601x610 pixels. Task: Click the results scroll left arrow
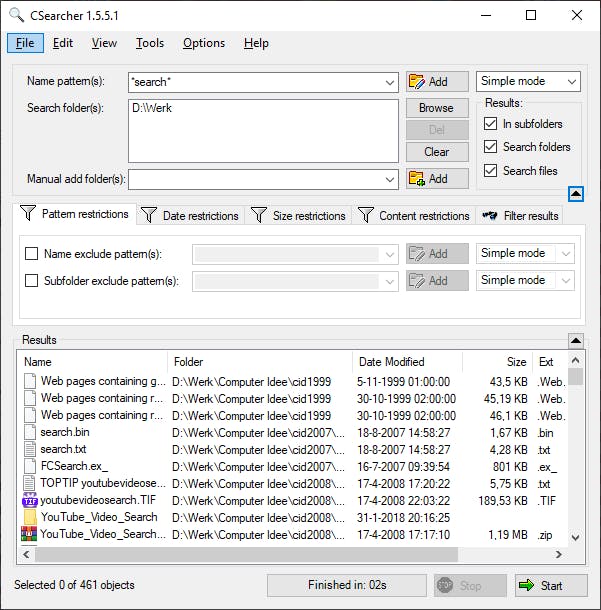tap(26, 554)
